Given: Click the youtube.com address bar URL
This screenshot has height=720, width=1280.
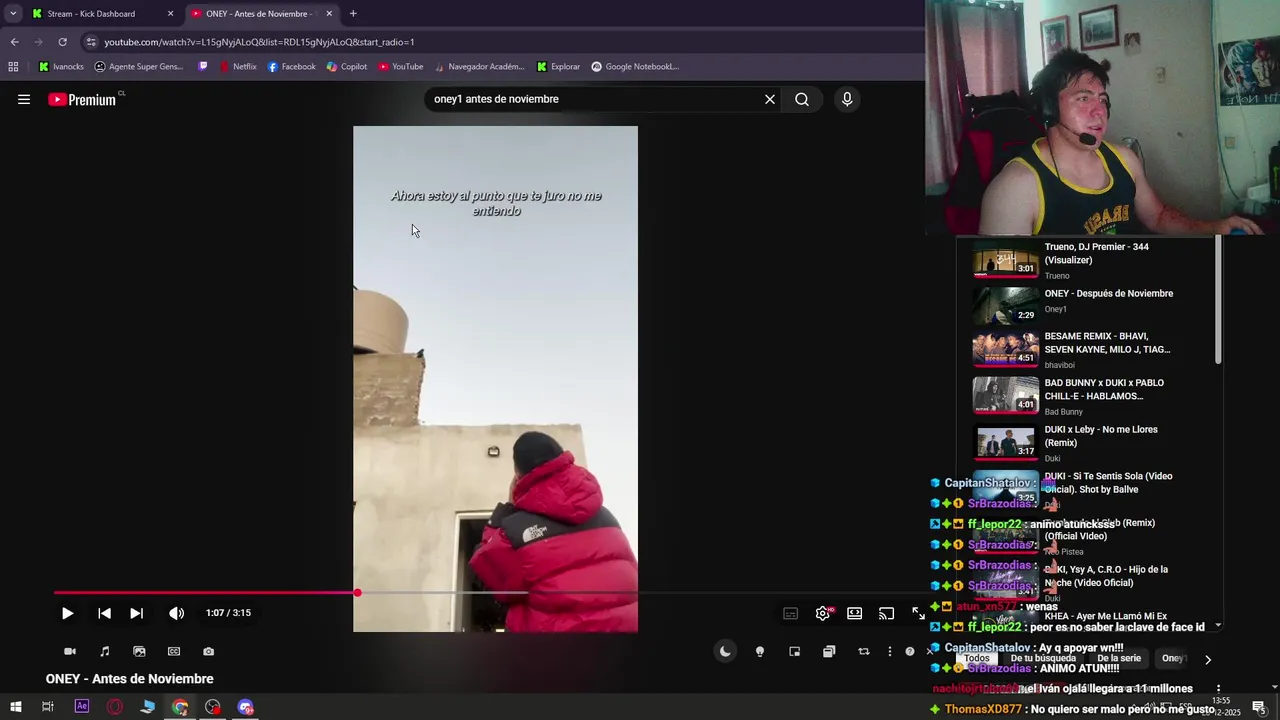Looking at the screenshot, I should click(x=259, y=42).
